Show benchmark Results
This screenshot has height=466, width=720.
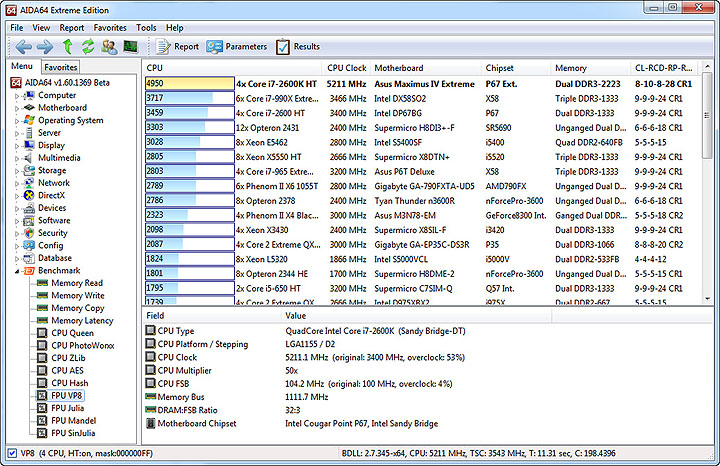click(x=298, y=46)
